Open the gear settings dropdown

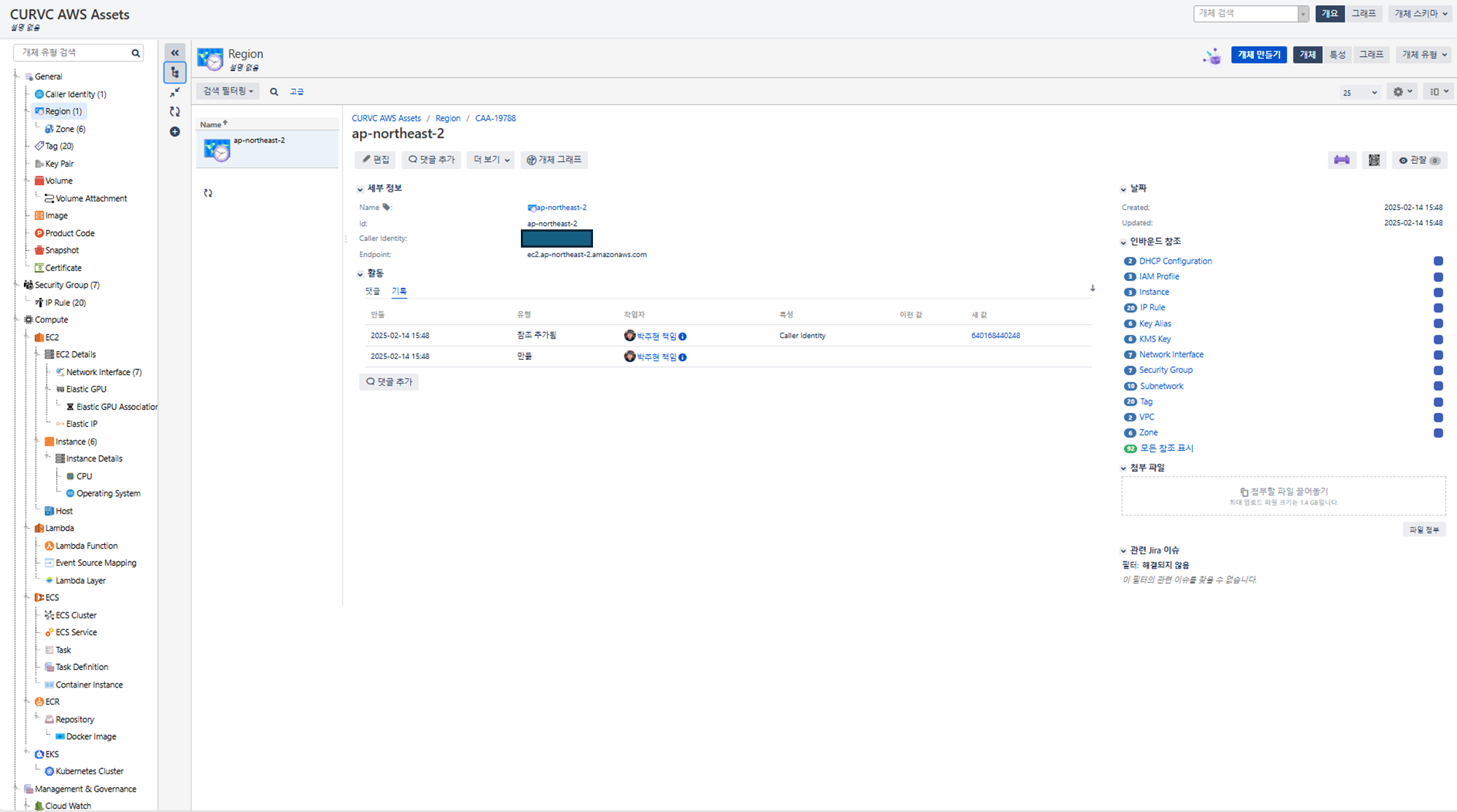tap(1402, 92)
